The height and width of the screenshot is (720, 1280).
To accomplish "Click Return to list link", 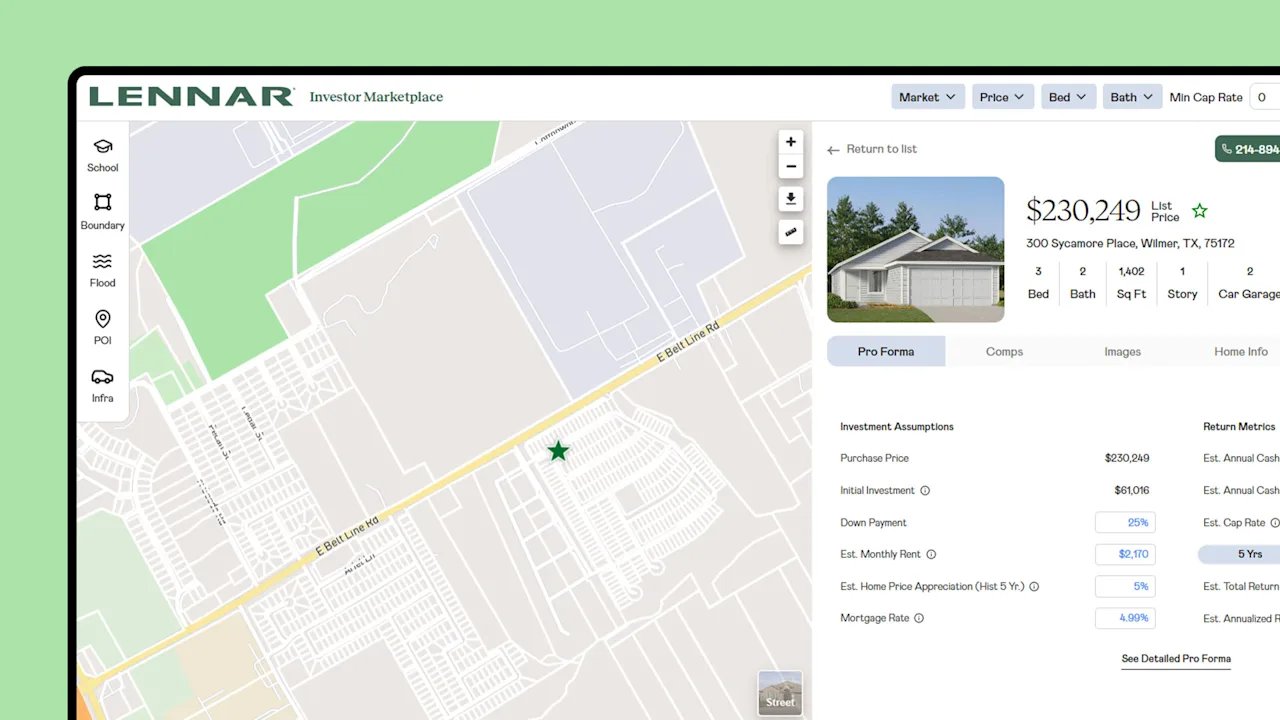I will point(872,149).
